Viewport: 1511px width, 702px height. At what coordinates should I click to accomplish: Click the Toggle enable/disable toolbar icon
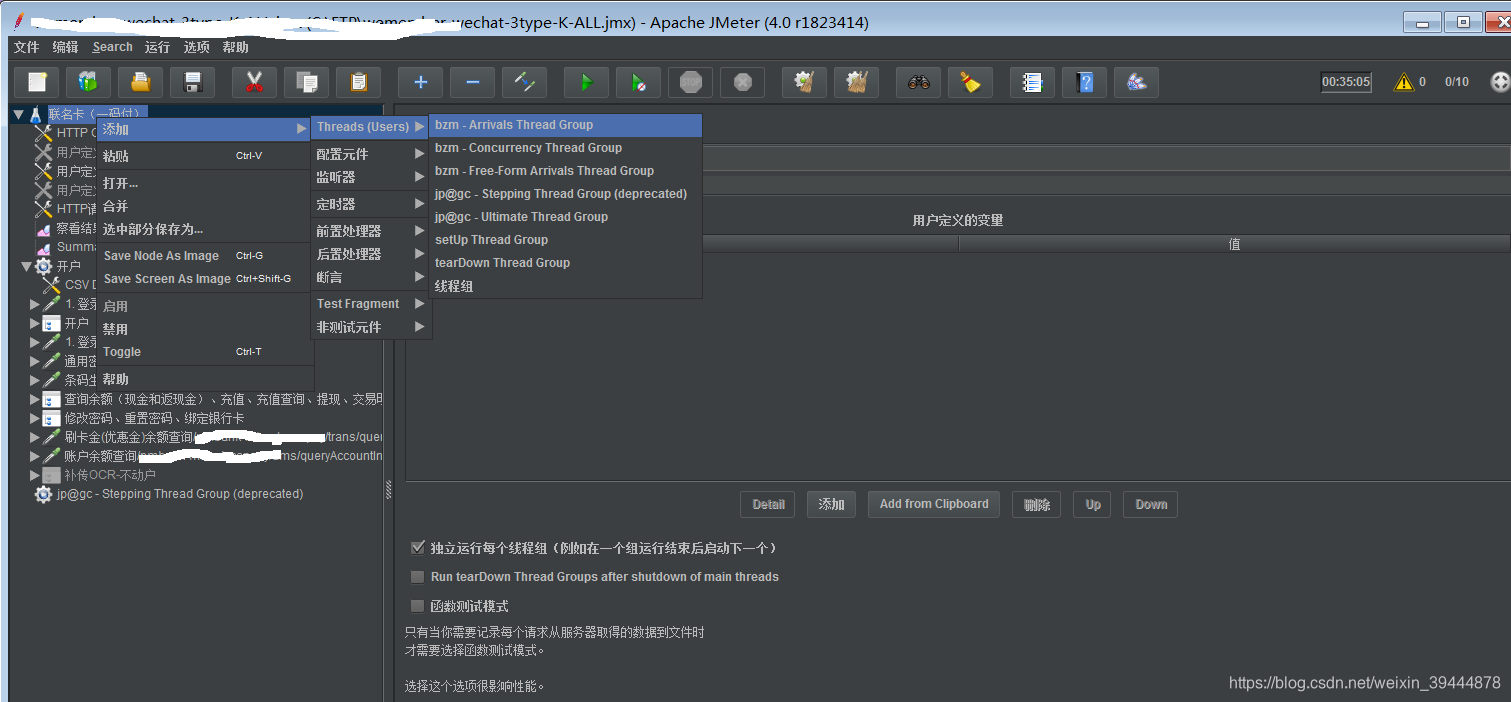[524, 82]
